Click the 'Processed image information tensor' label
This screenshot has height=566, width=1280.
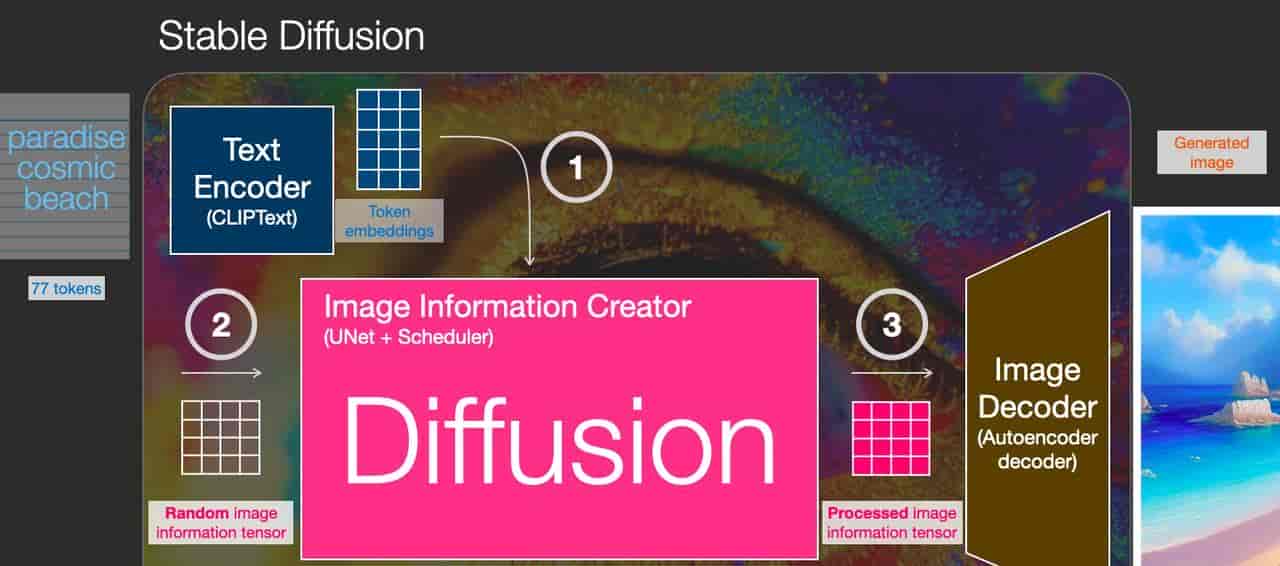click(892, 522)
